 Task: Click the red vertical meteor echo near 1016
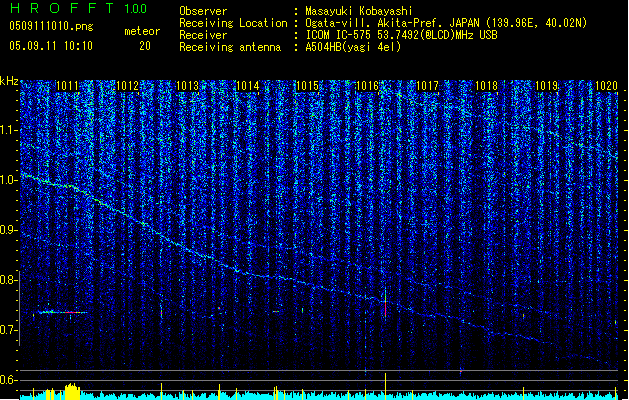pos(386,306)
